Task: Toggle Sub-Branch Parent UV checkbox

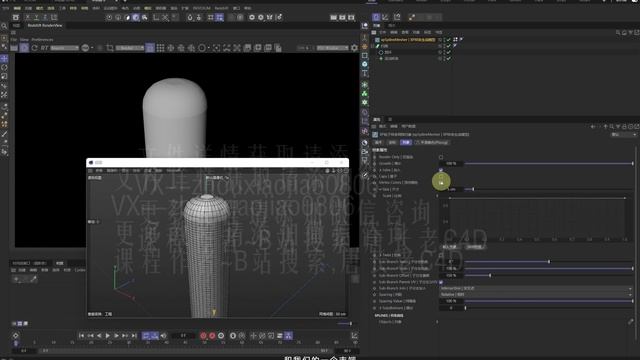Action: (441, 282)
